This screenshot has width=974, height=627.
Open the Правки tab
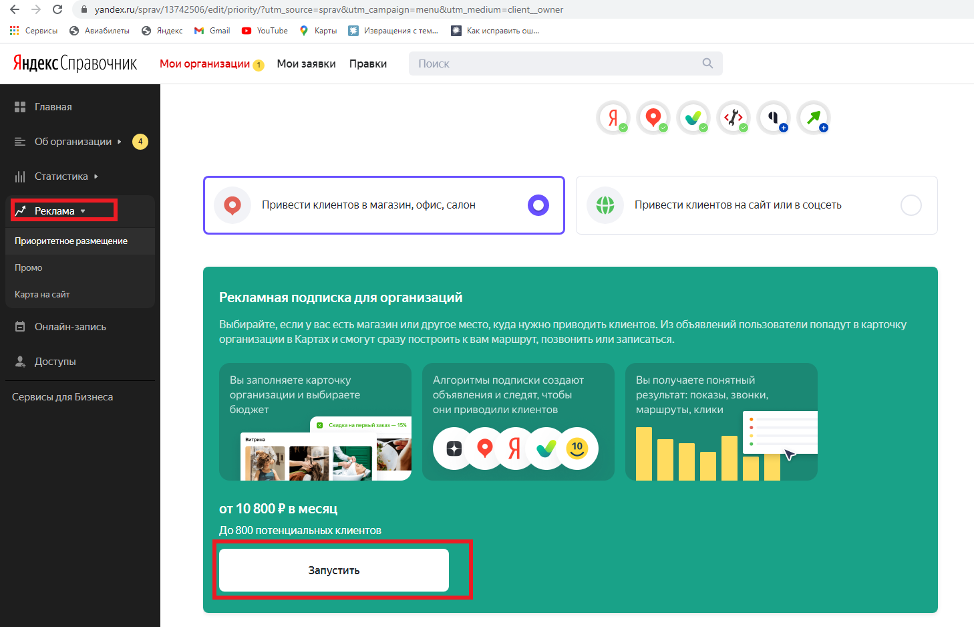368,63
